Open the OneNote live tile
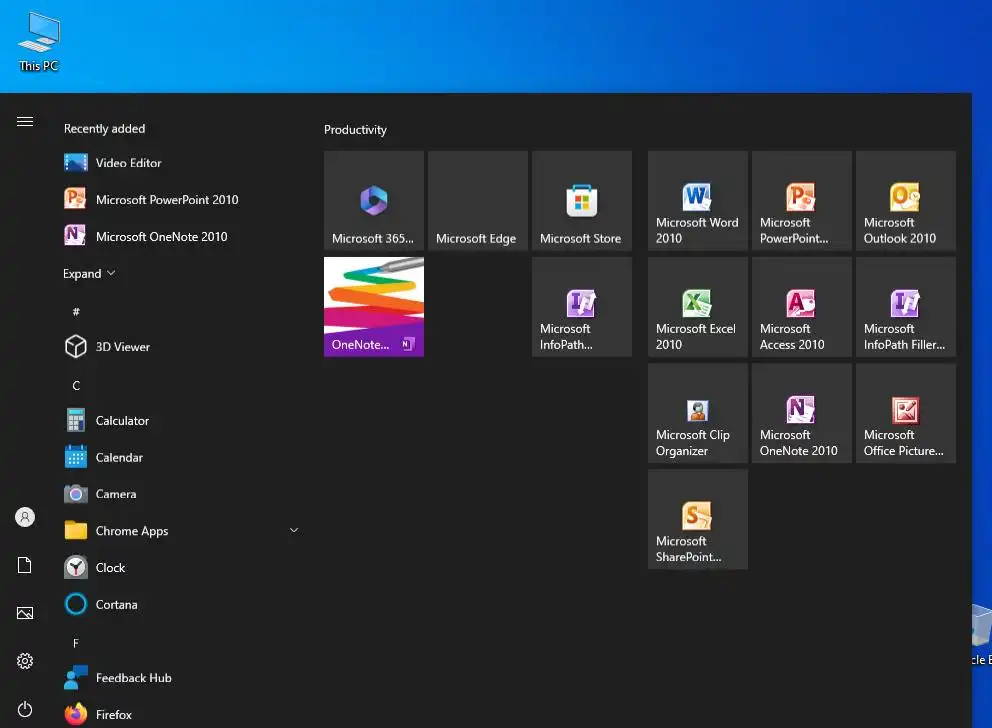992x728 pixels. 374,307
